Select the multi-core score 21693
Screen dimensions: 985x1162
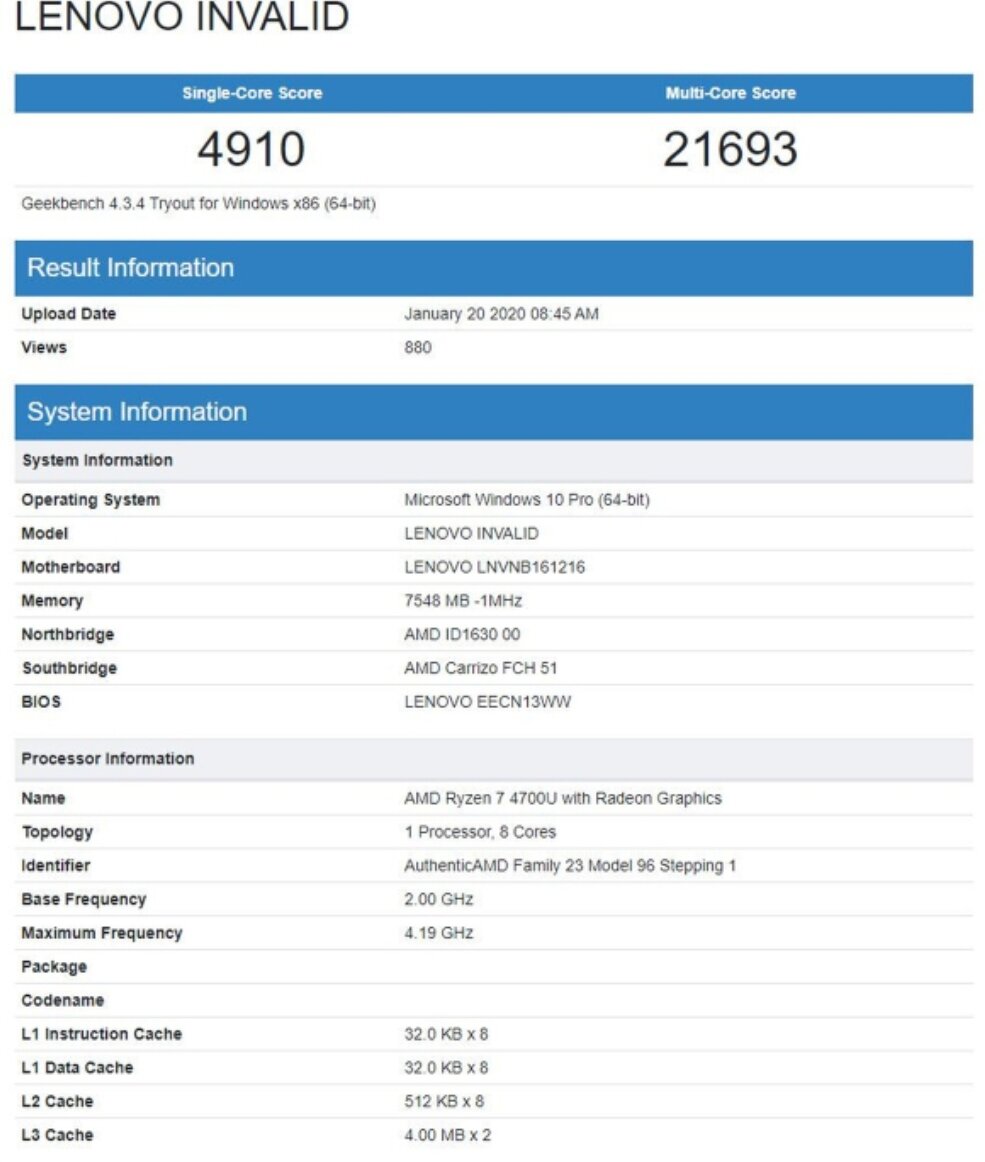[730, 149]
